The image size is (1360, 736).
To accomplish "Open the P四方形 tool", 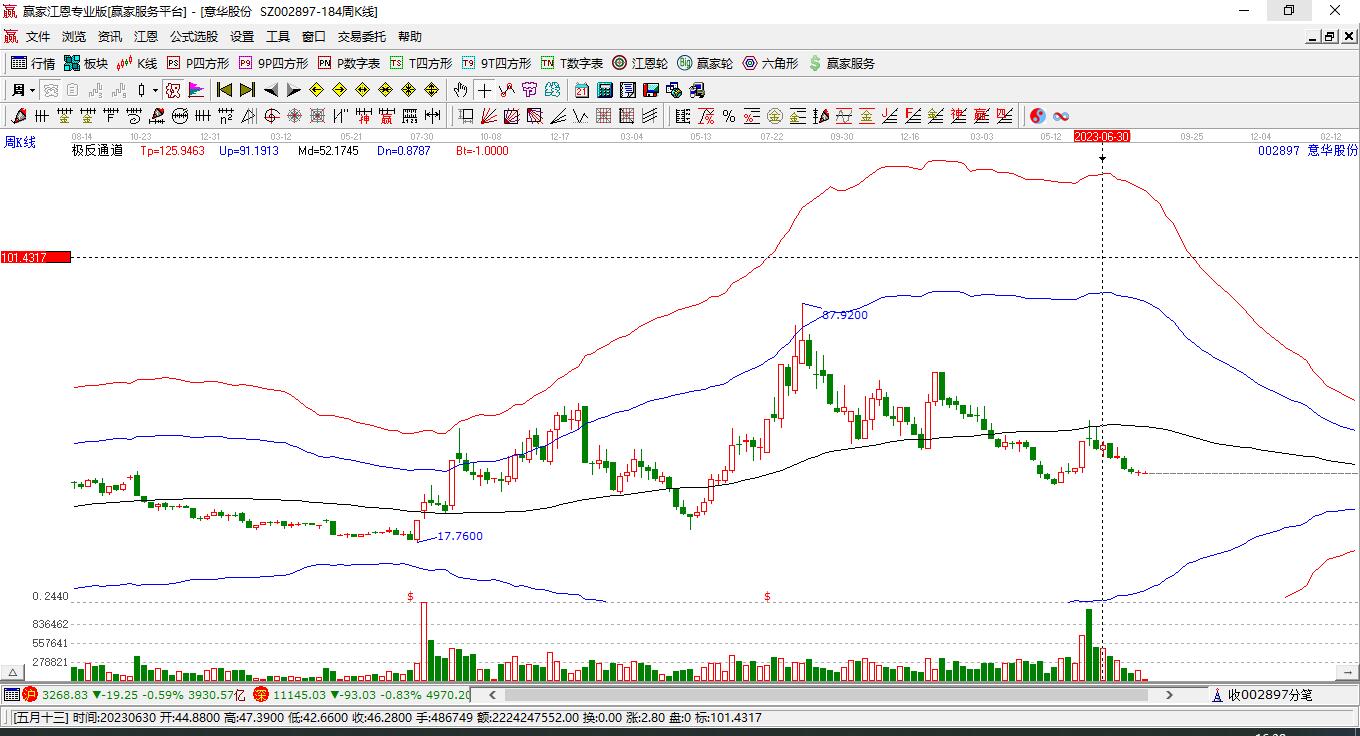I will point(197,63).
